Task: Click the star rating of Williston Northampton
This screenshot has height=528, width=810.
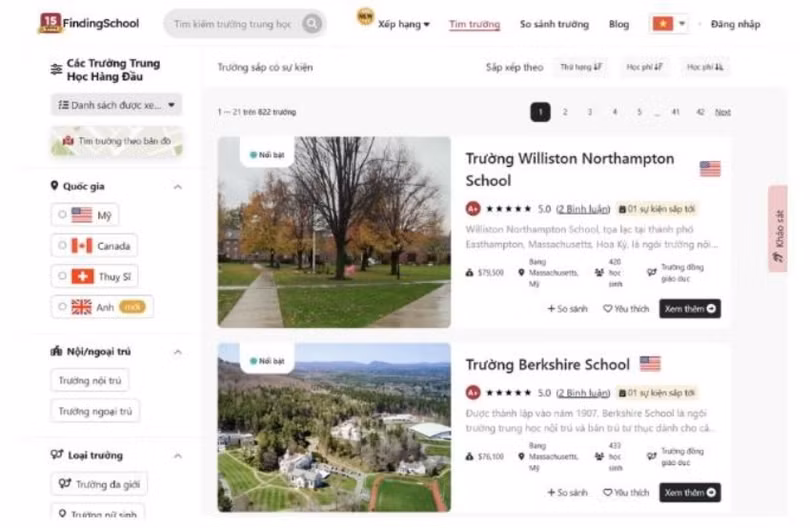Action: pyautogui.click(x=508, y=209)
